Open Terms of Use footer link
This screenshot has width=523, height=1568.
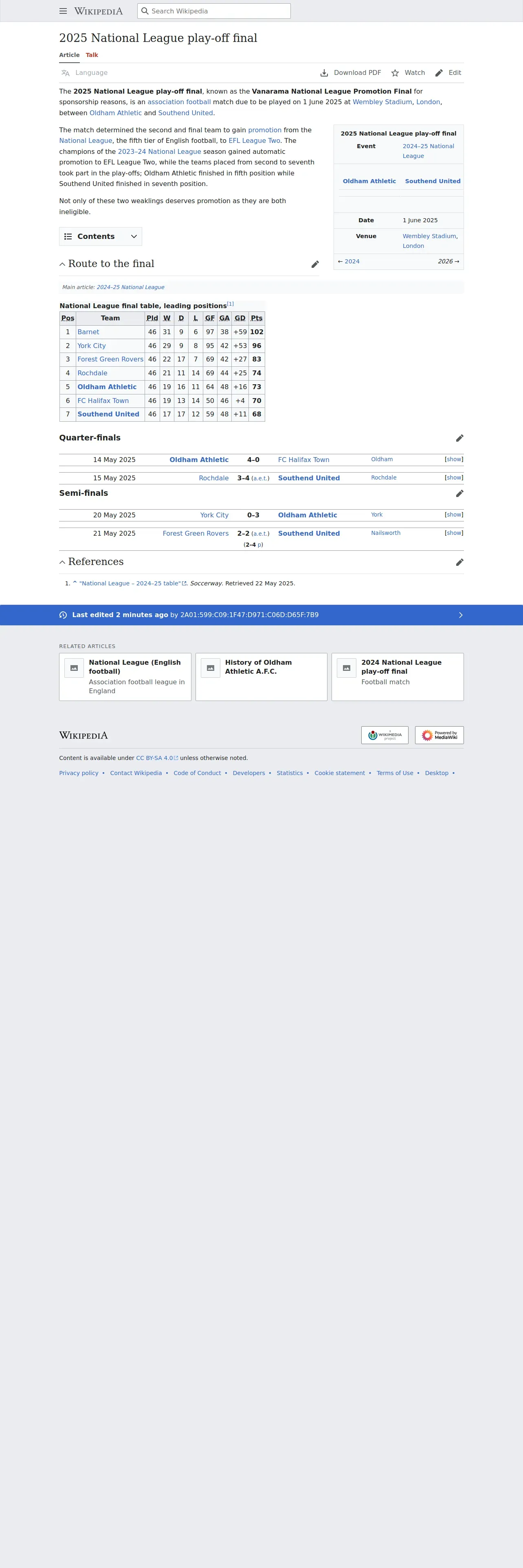tap(395, 774)
